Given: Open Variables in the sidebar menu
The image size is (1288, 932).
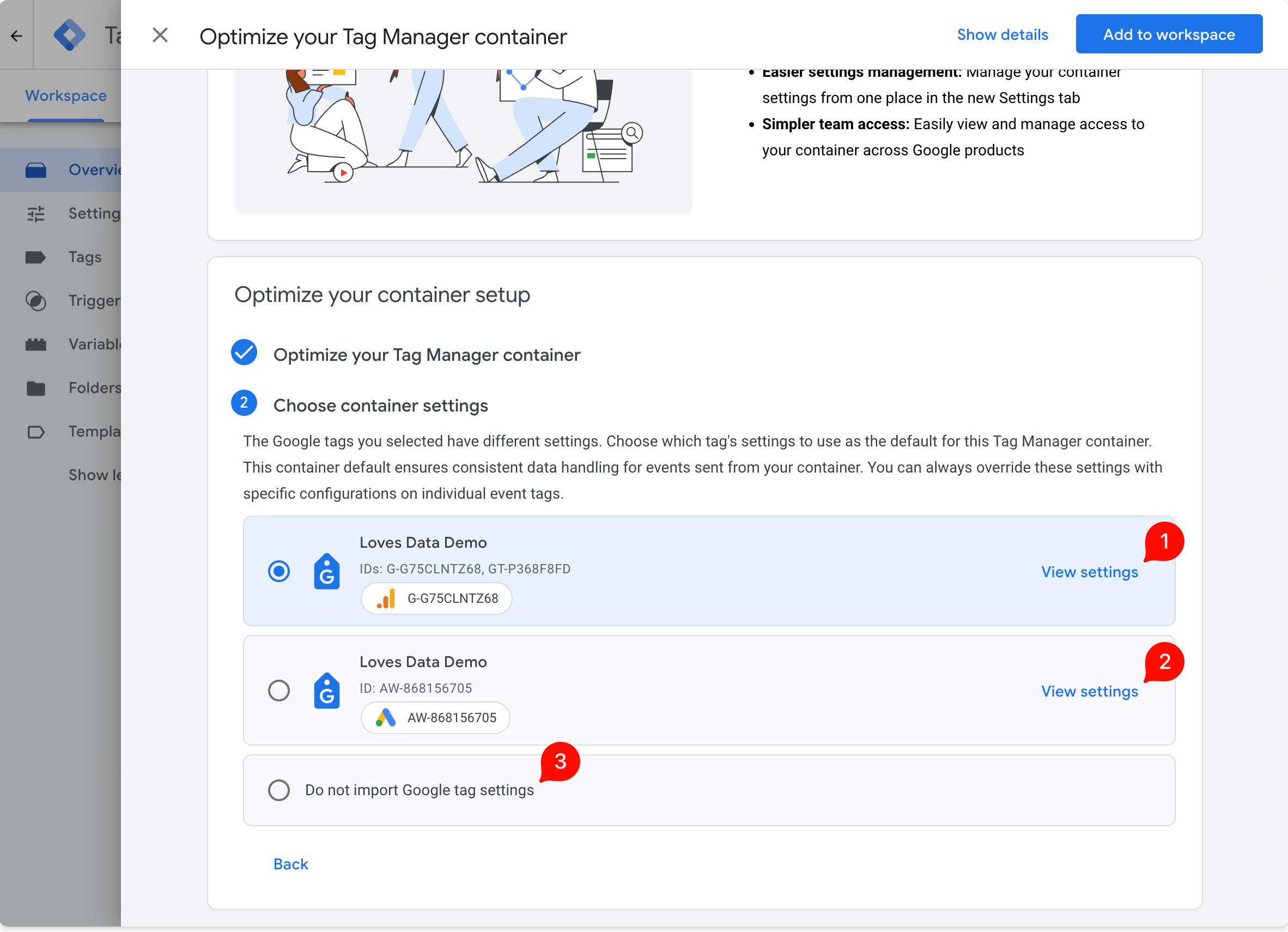Looking at the screenshot, I should pos(94,344).
